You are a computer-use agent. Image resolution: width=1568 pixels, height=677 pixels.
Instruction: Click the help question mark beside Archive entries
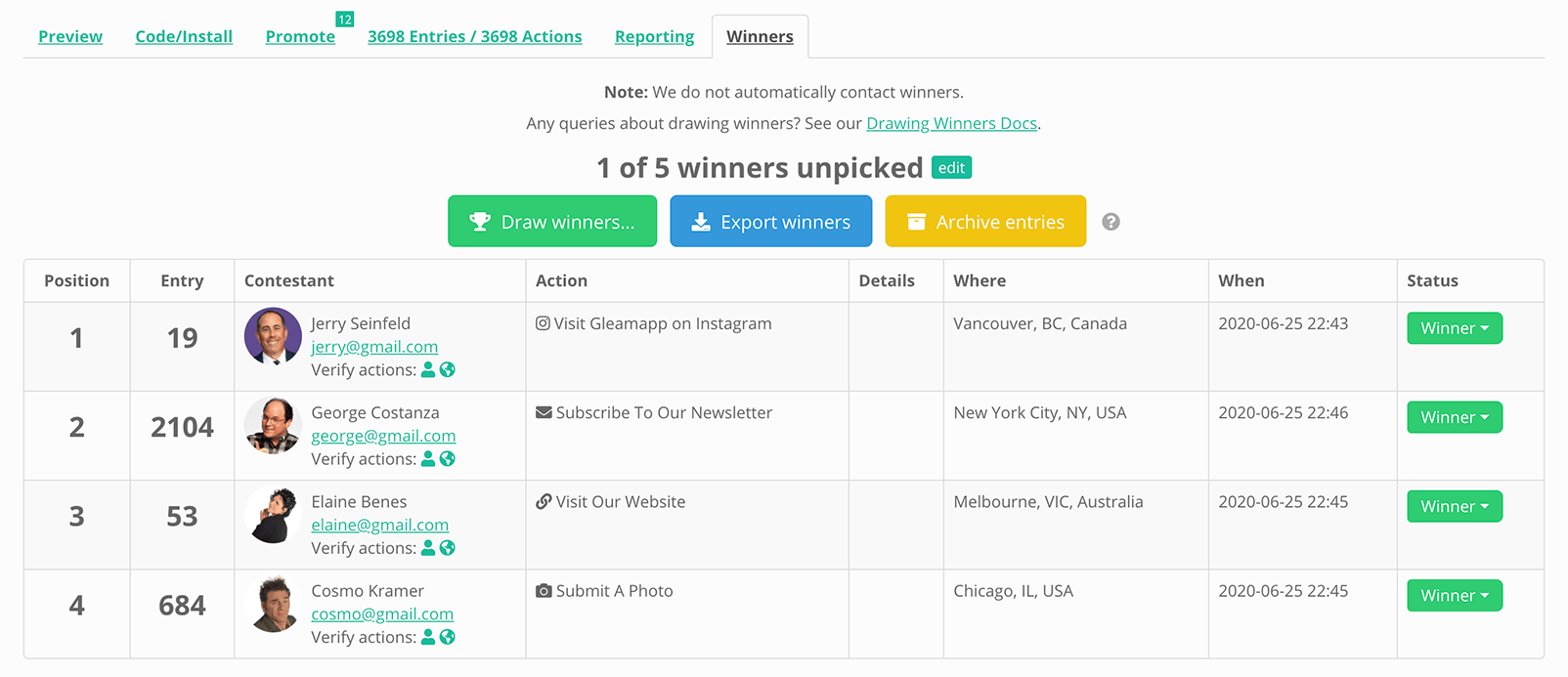1111,222
